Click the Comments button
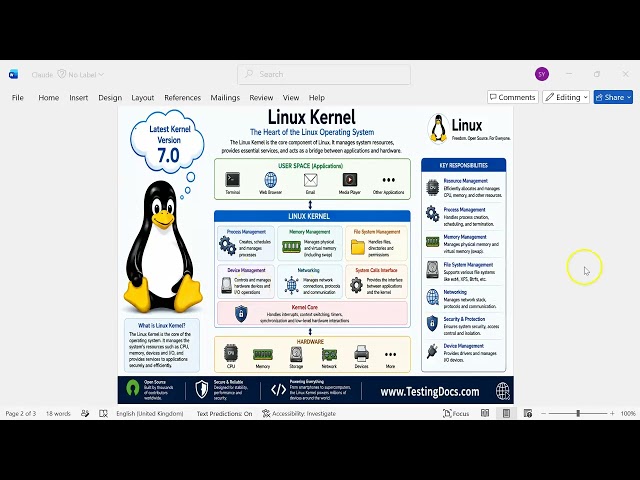 513,97
